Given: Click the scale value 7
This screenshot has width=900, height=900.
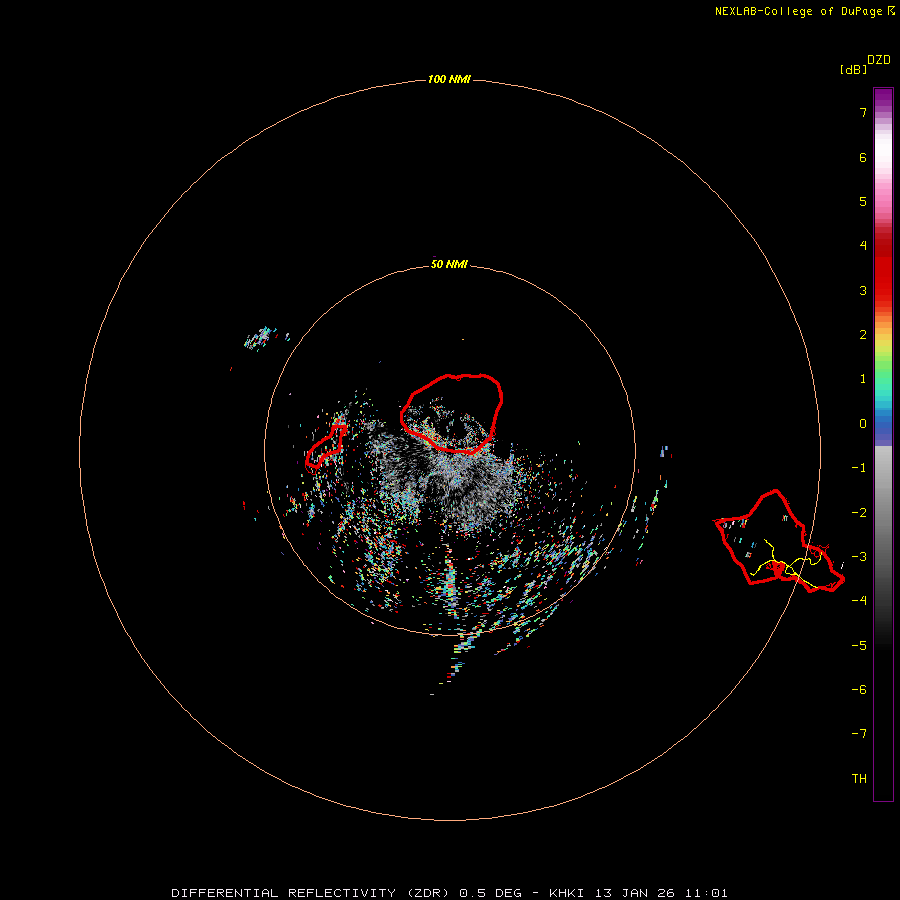Looking at the screenshot, I should click(863, 112).
